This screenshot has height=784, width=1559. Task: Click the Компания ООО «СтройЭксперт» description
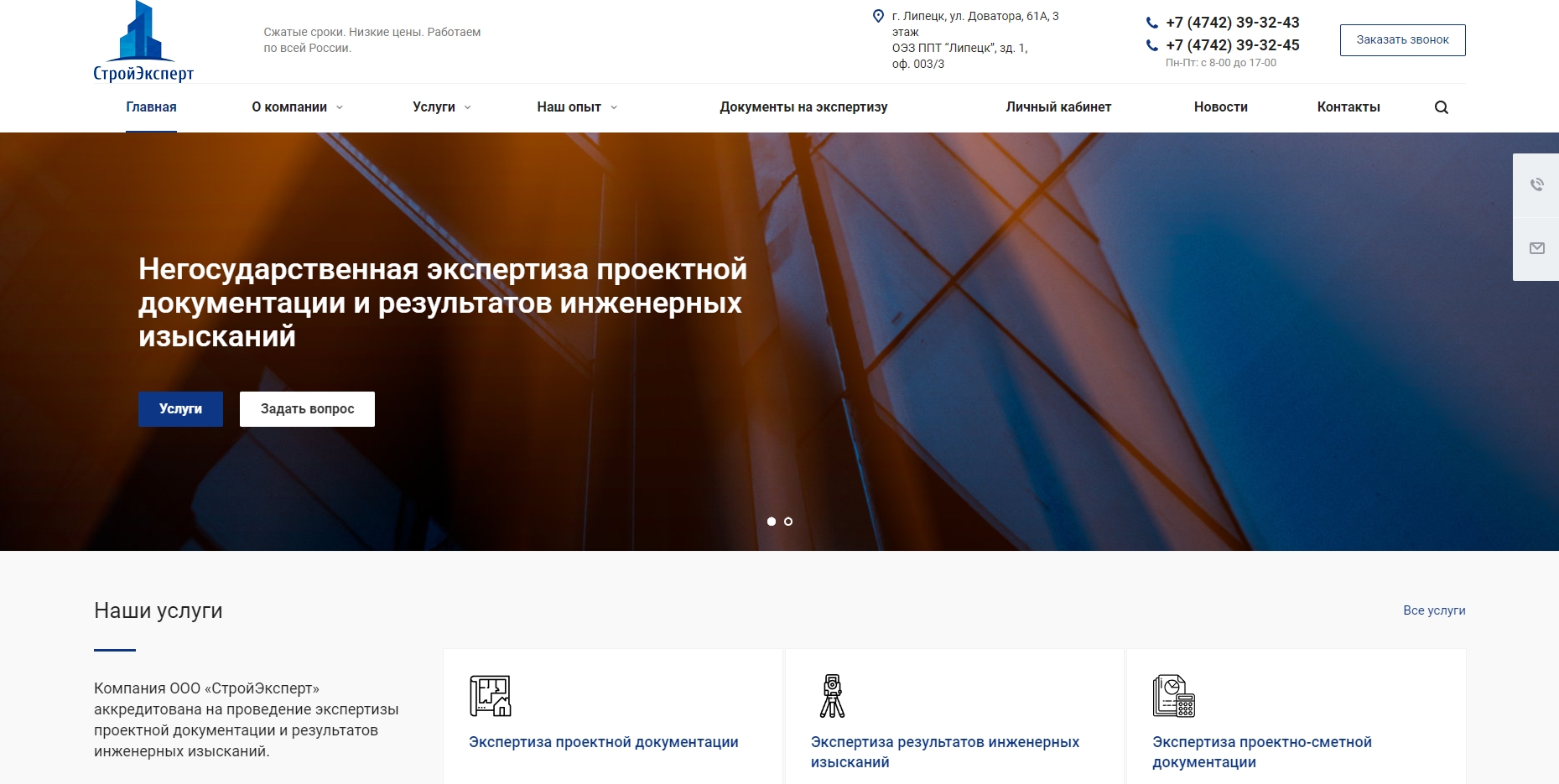247,719
